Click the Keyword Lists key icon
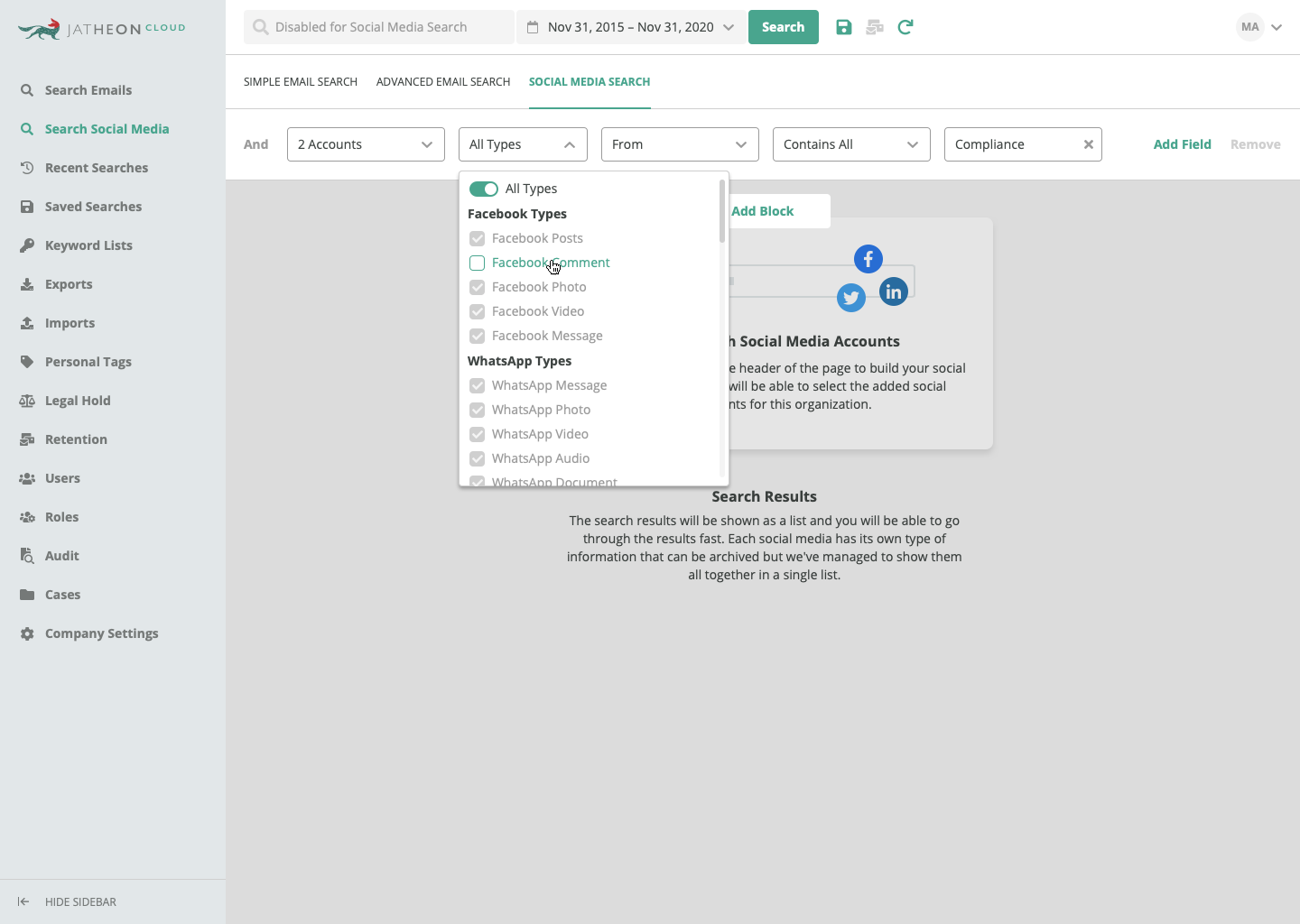 tap(27, 245)
